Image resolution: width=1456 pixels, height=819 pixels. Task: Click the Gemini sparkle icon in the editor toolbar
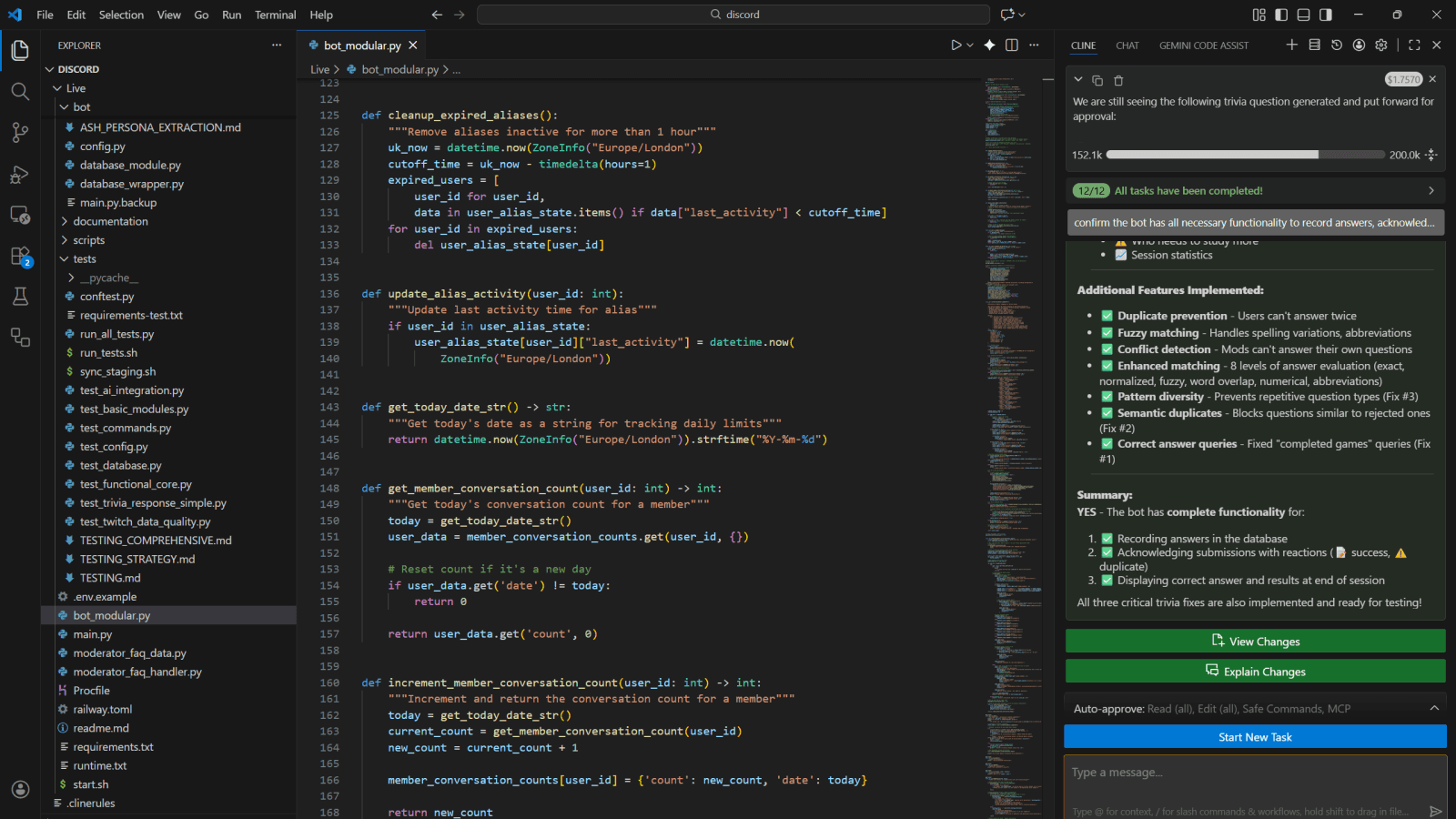click(989, 45)
